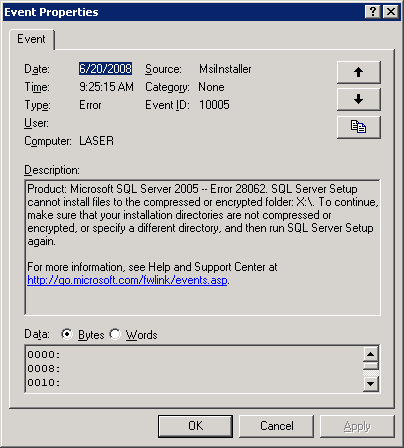Open the question mark help button
The image size is (404, 448).
click(x=373, y=12)
